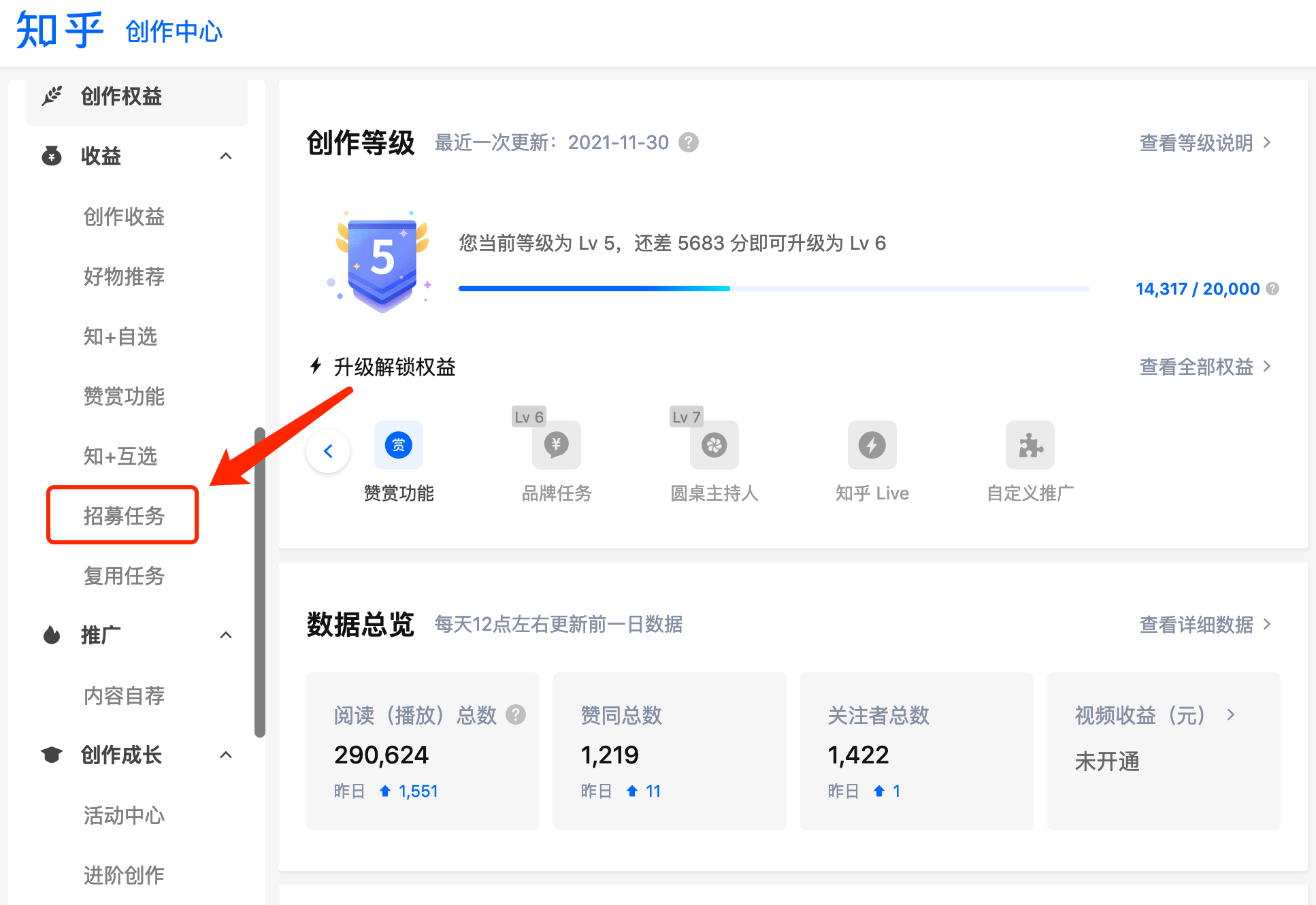Screen dimensions: 1316x905
Task: Click the 自定义推广 puzzle icon
Action: click(x=1030, y=445)
